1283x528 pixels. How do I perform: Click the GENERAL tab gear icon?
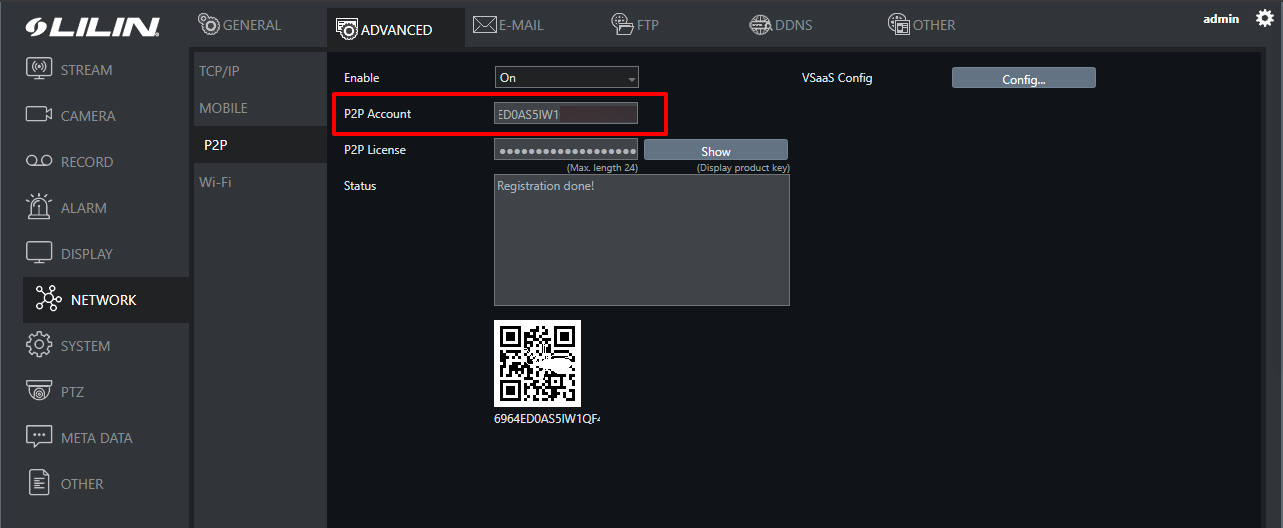pos(208,24)
